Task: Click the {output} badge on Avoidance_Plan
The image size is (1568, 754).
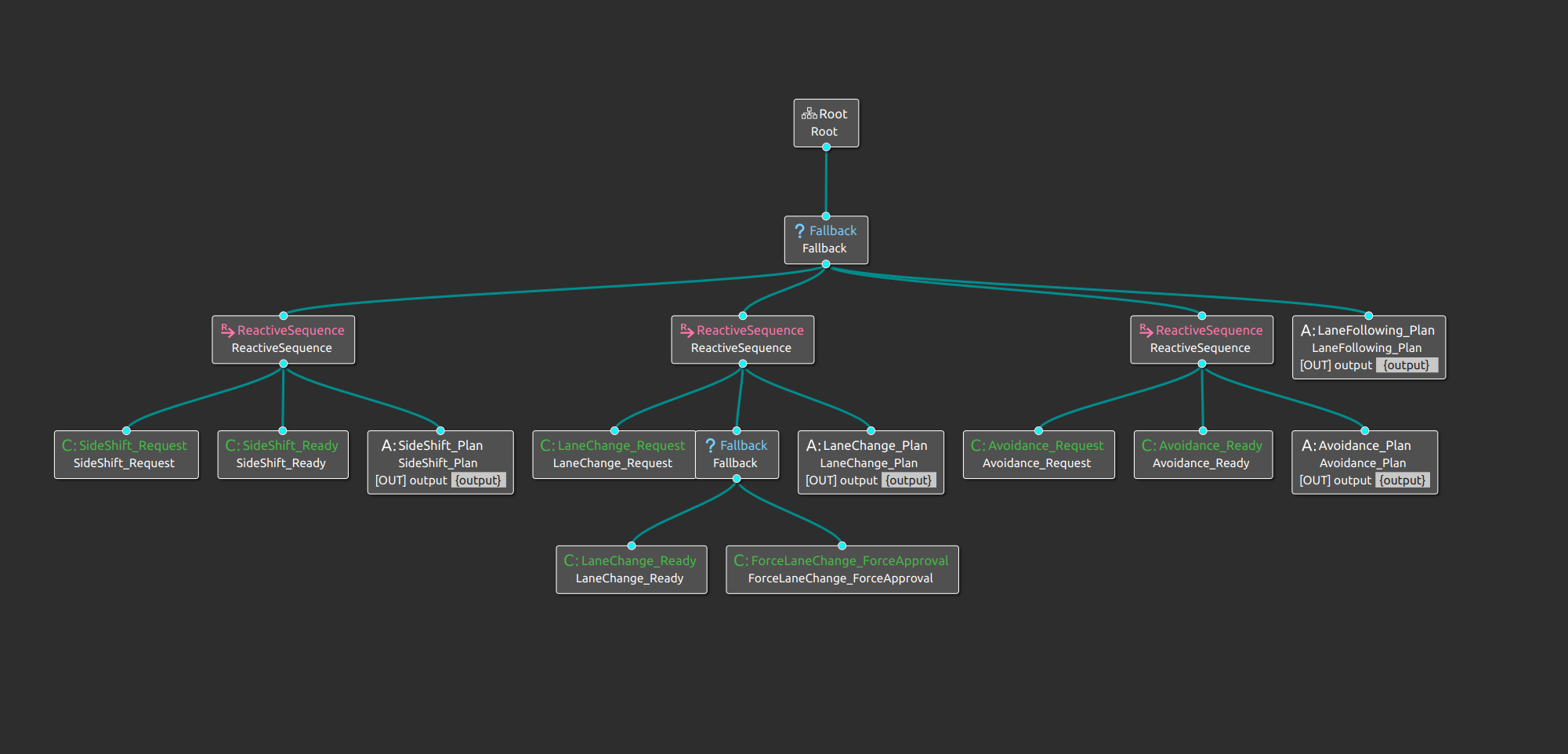Action: pos(1403,480)
